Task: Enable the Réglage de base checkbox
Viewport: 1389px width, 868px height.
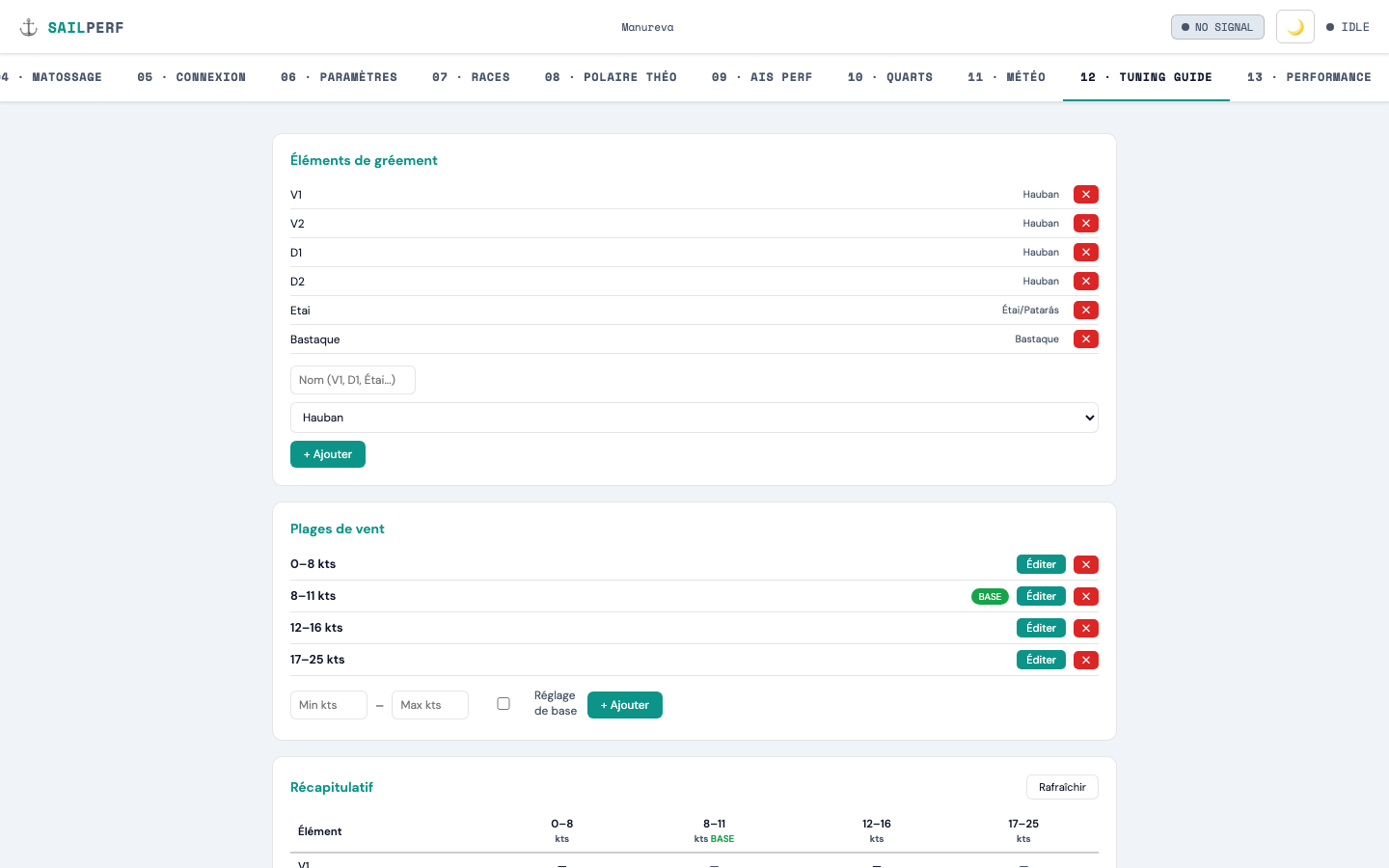Action: [504, 704]
